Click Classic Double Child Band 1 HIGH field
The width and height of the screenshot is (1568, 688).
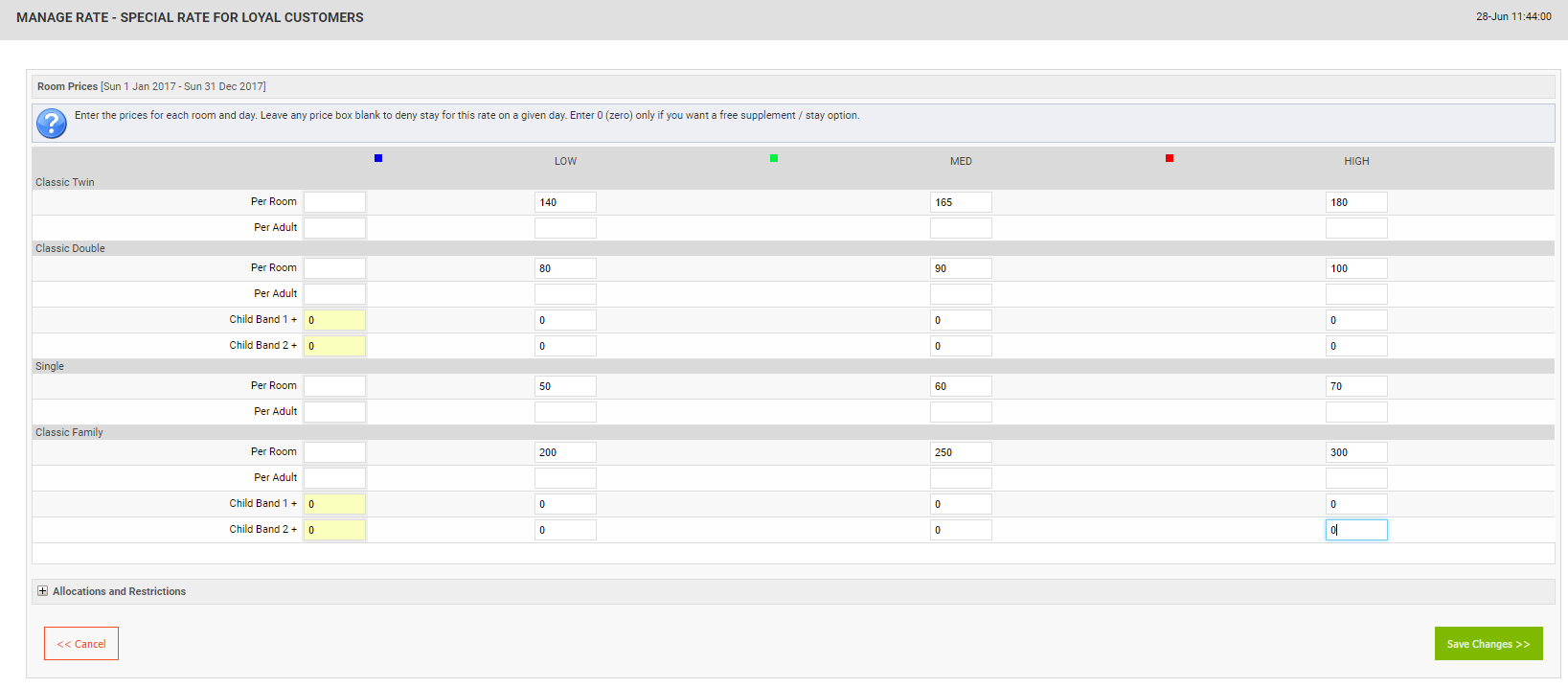tap(1356, 320)
